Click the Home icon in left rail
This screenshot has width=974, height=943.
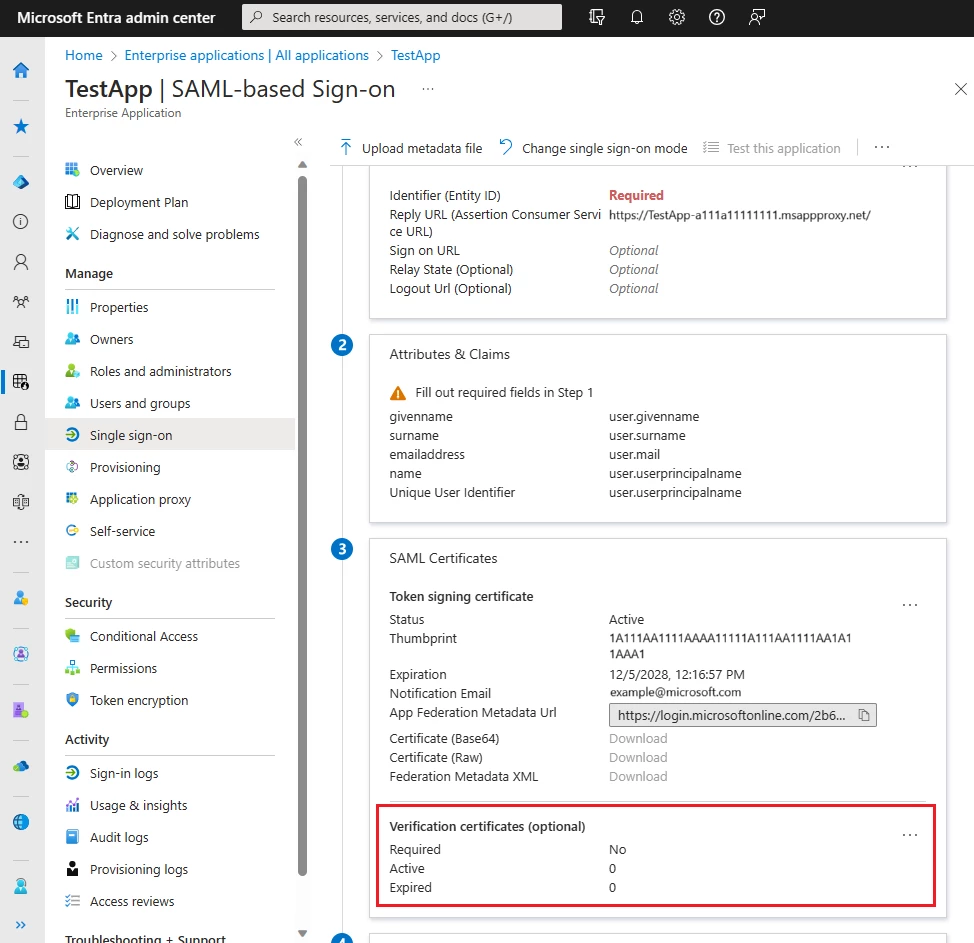(x=21, y=70)
